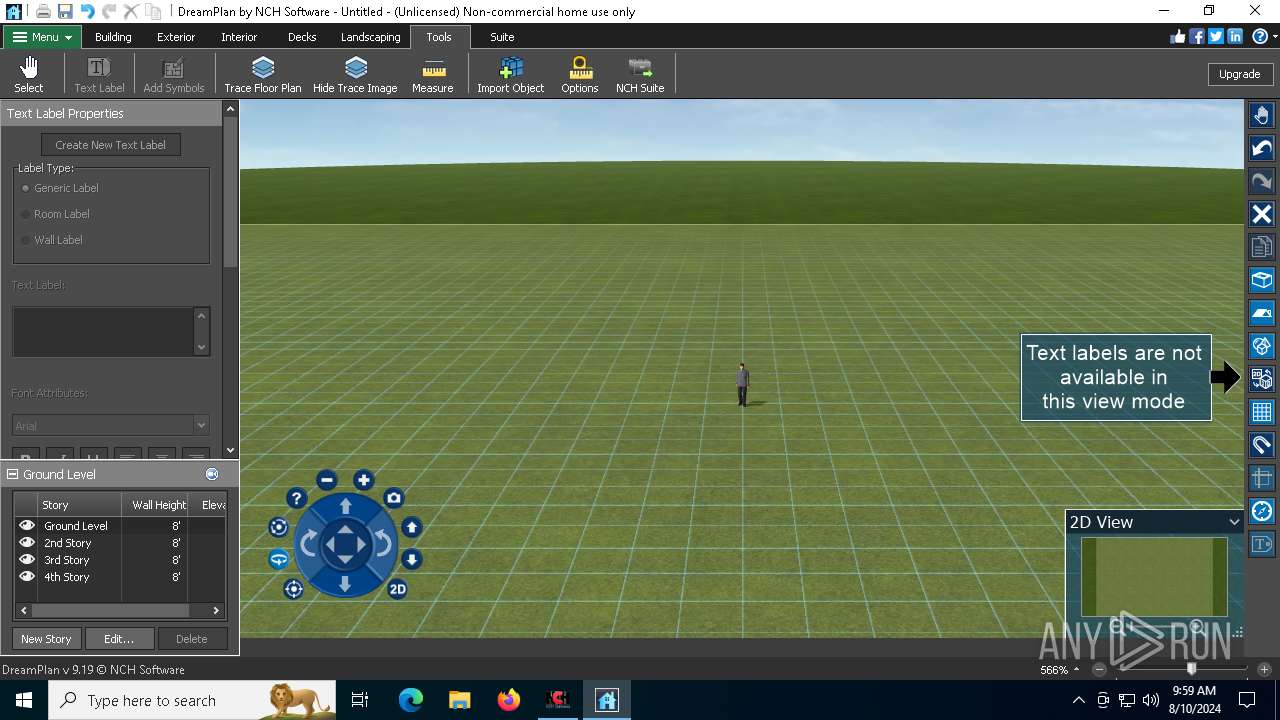
Task: Zoom out with minus on navigation wheel
Action: click(x=327, y=480)
